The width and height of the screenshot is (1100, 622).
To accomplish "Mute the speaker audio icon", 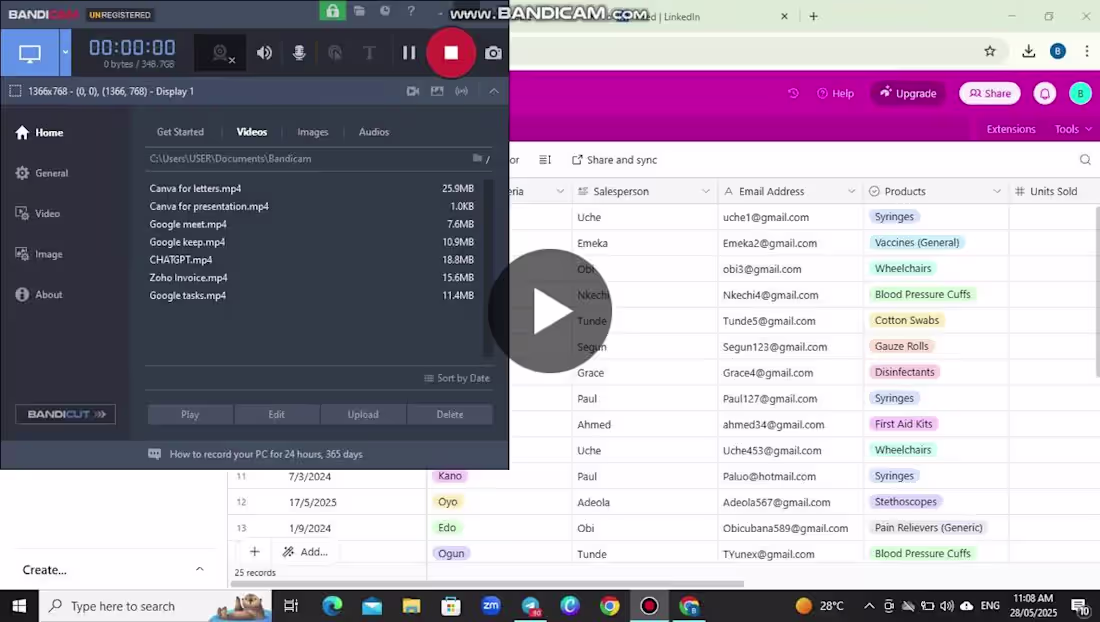I will click(x=264, y=52).
